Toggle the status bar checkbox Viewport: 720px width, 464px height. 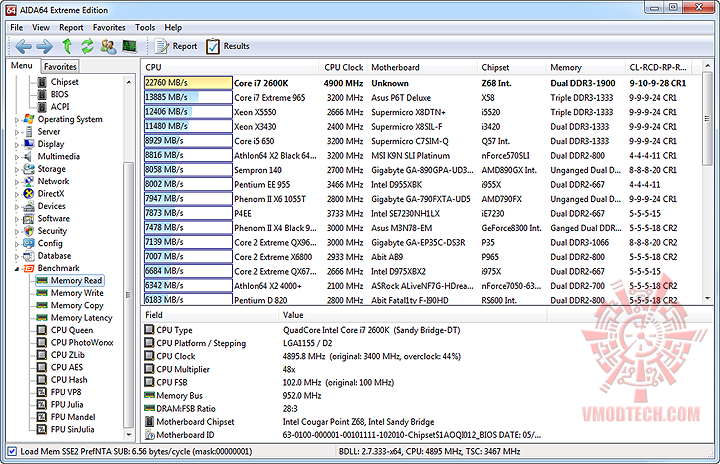click(x=12, y=451)
